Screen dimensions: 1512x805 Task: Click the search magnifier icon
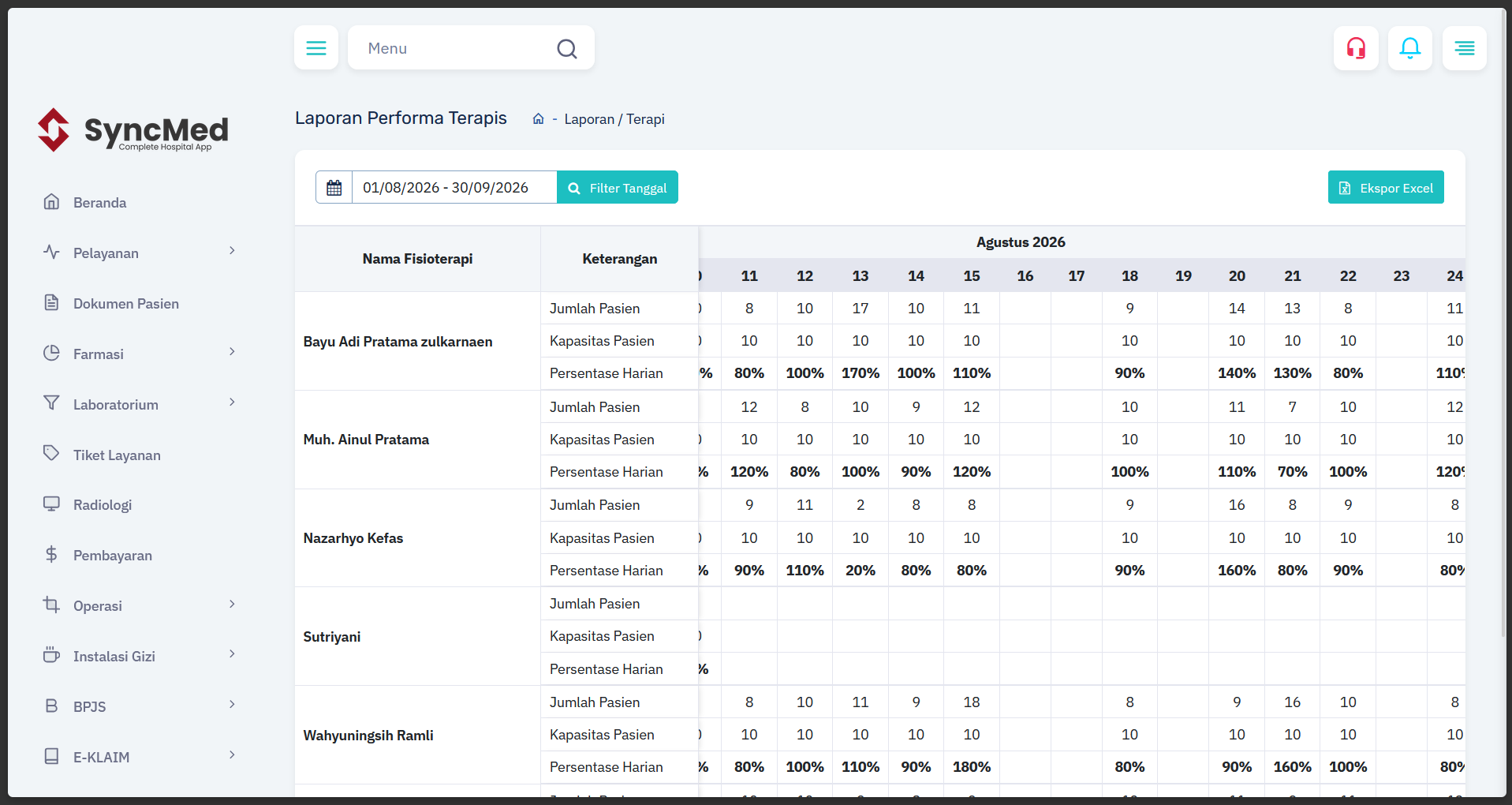pyautogui.click(x=567, y=49)
